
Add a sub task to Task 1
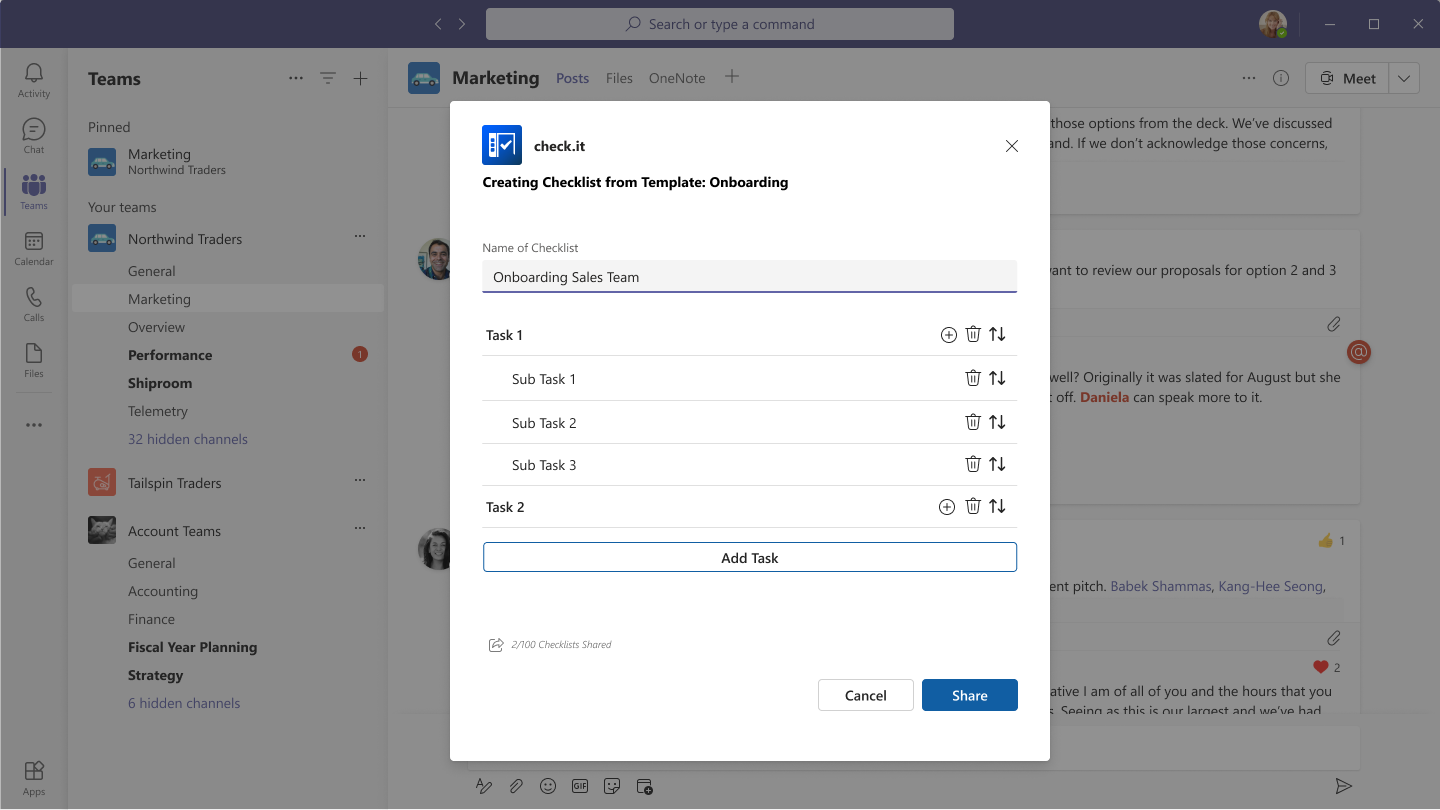point(949,335)
